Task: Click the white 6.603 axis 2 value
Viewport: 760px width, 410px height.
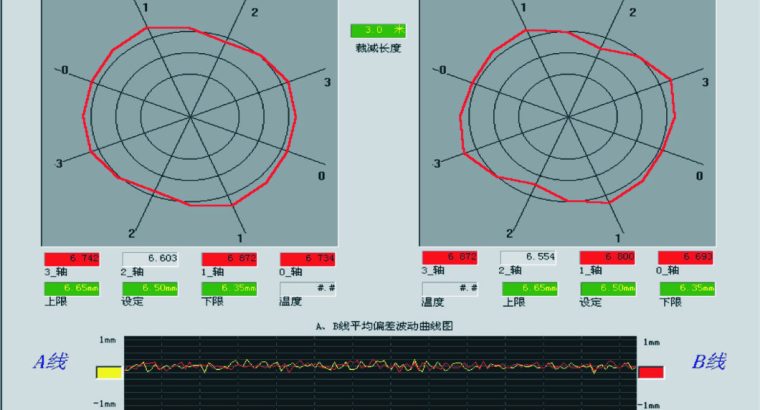Action: point(150,259)
